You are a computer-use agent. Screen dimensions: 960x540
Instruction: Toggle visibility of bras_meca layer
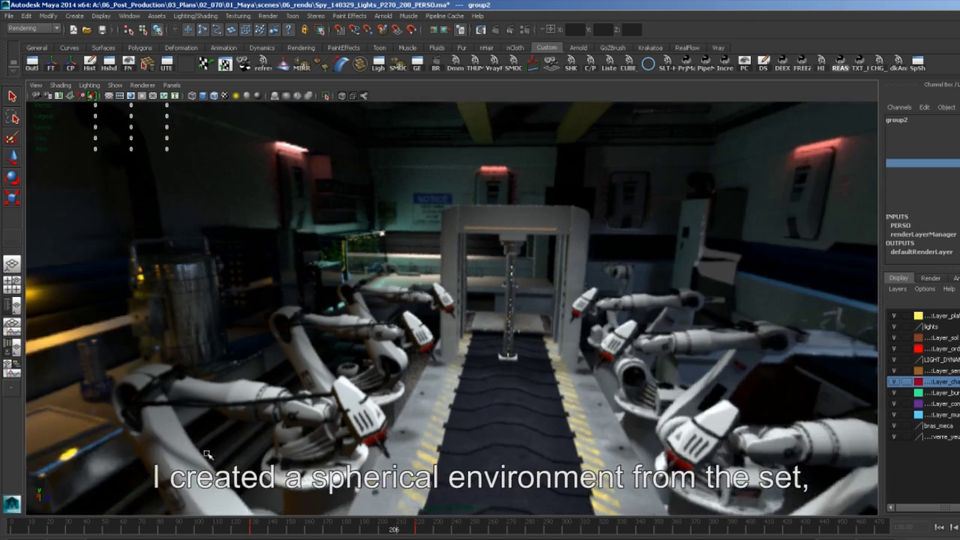pyautogui.click(x=894, y=425)
